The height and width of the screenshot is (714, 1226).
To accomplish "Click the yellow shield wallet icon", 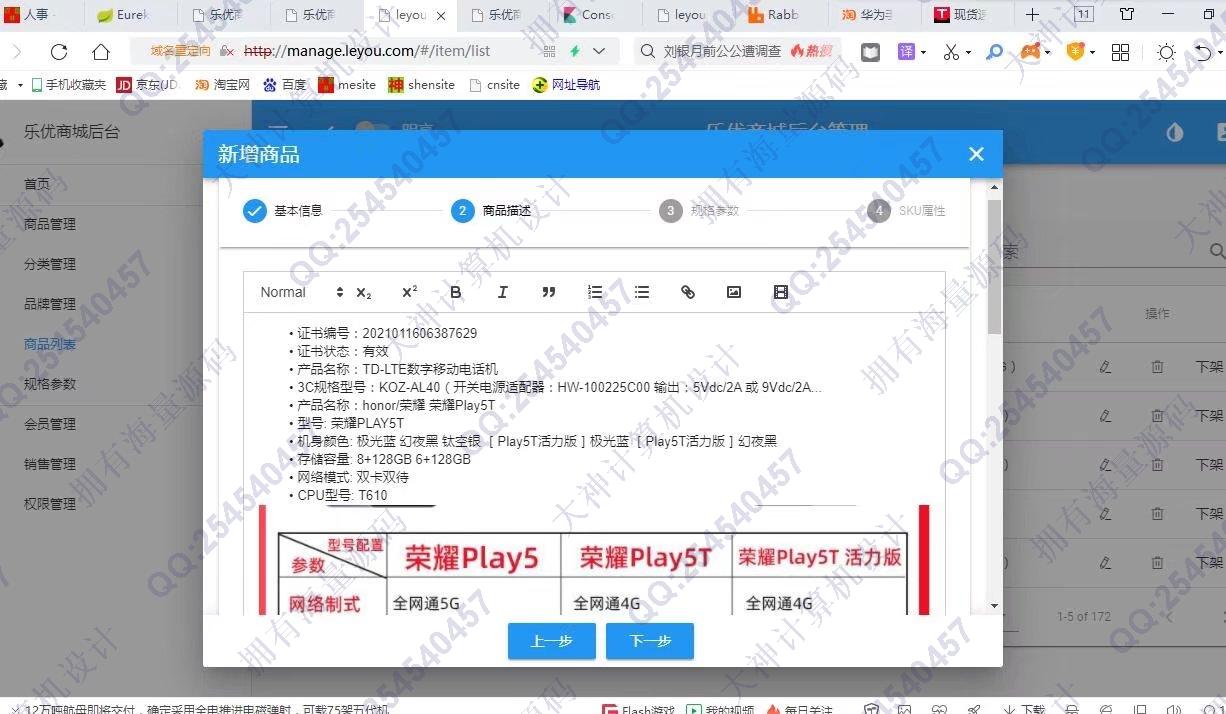I will click(1075, 51).
